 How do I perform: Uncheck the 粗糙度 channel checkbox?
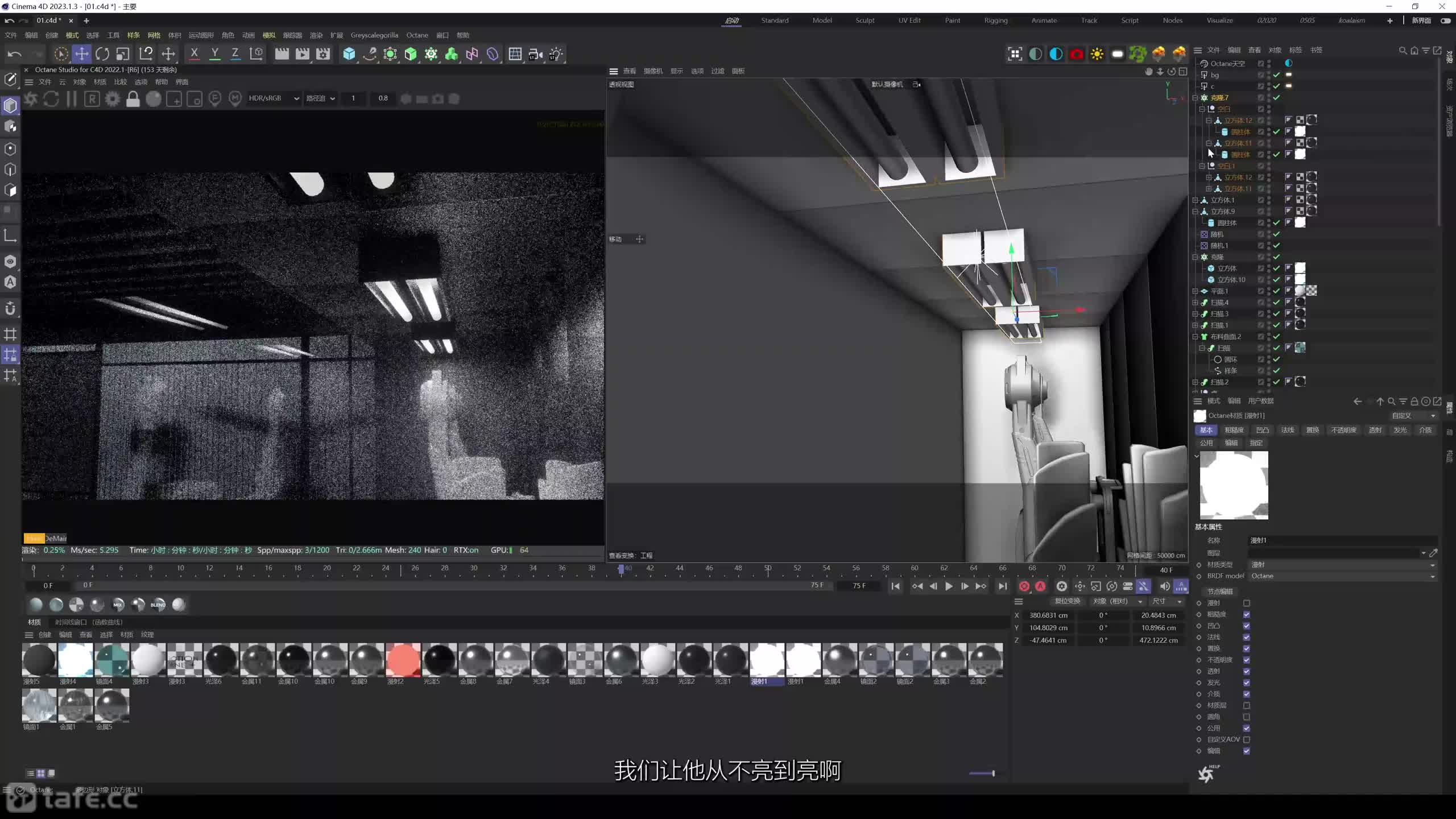pyautogui.click(x=1247, y=615)
